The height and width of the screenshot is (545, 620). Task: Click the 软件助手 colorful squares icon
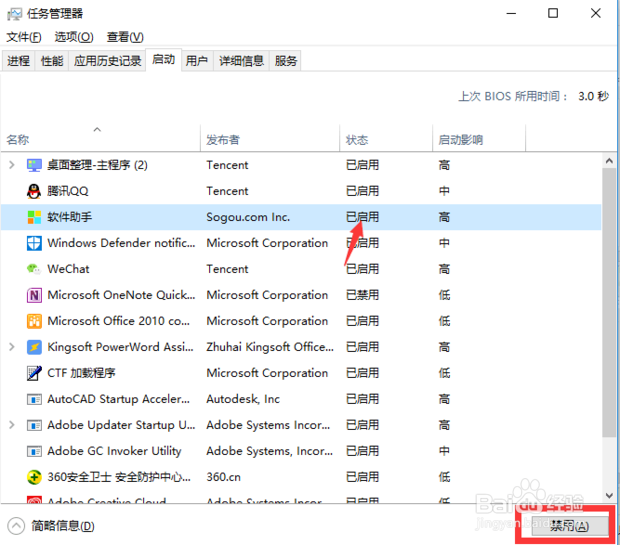coord(34,217)
